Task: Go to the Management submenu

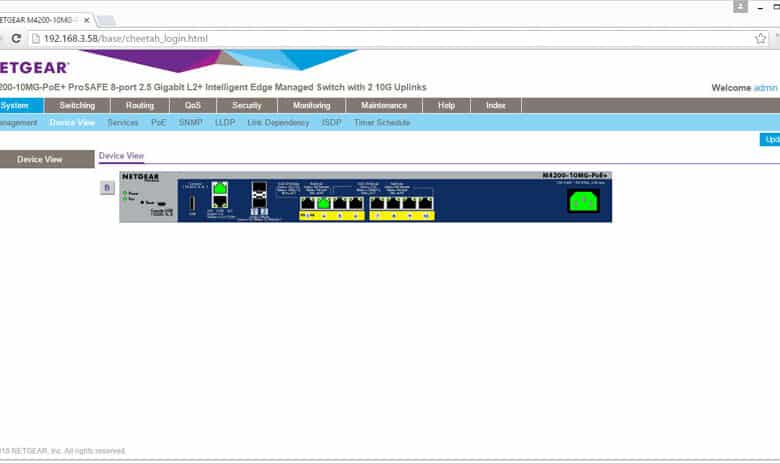Action: tap(18, 122)
